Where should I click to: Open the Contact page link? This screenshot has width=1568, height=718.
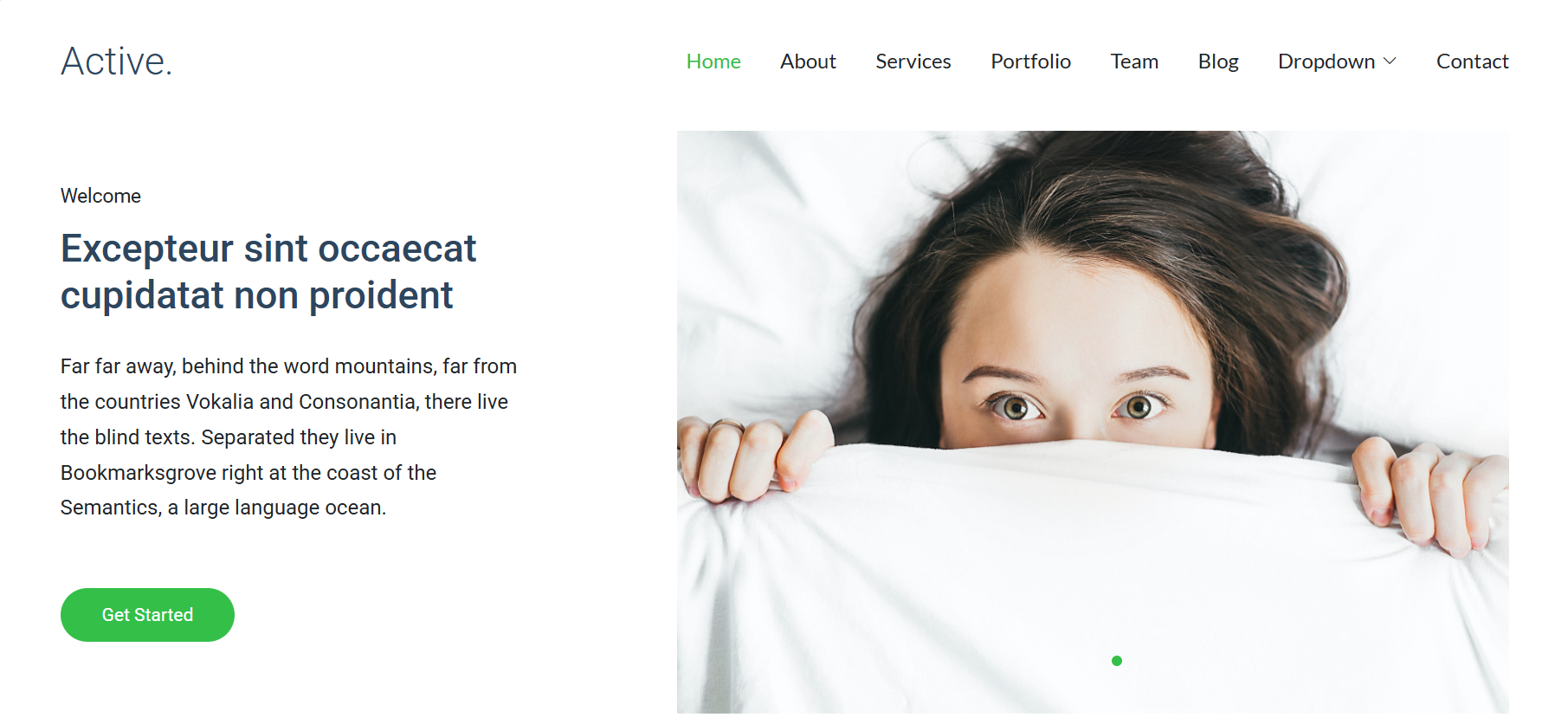1472,61
